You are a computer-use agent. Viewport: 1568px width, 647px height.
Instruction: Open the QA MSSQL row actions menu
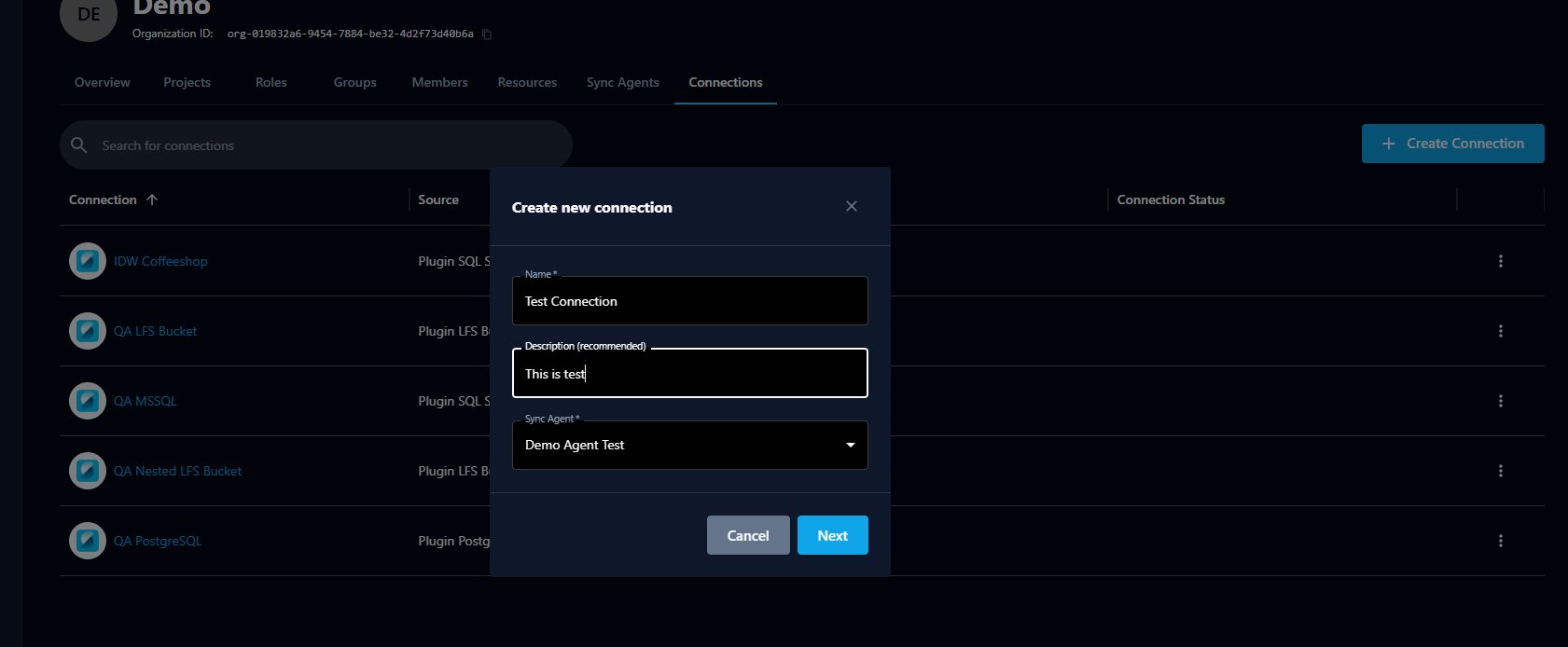point(1501,401)
